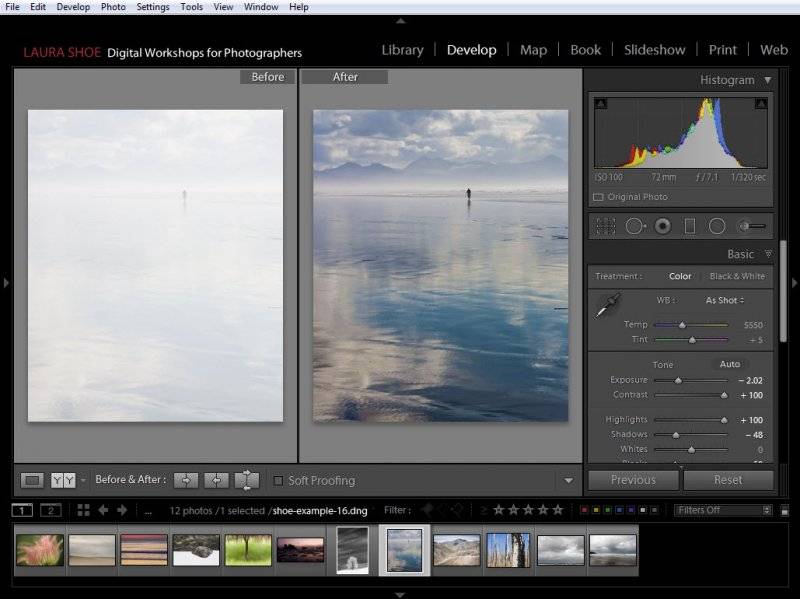Switch to Loupe view mode
The width and height of the screenshot is (800, 599).
[32, 480]
